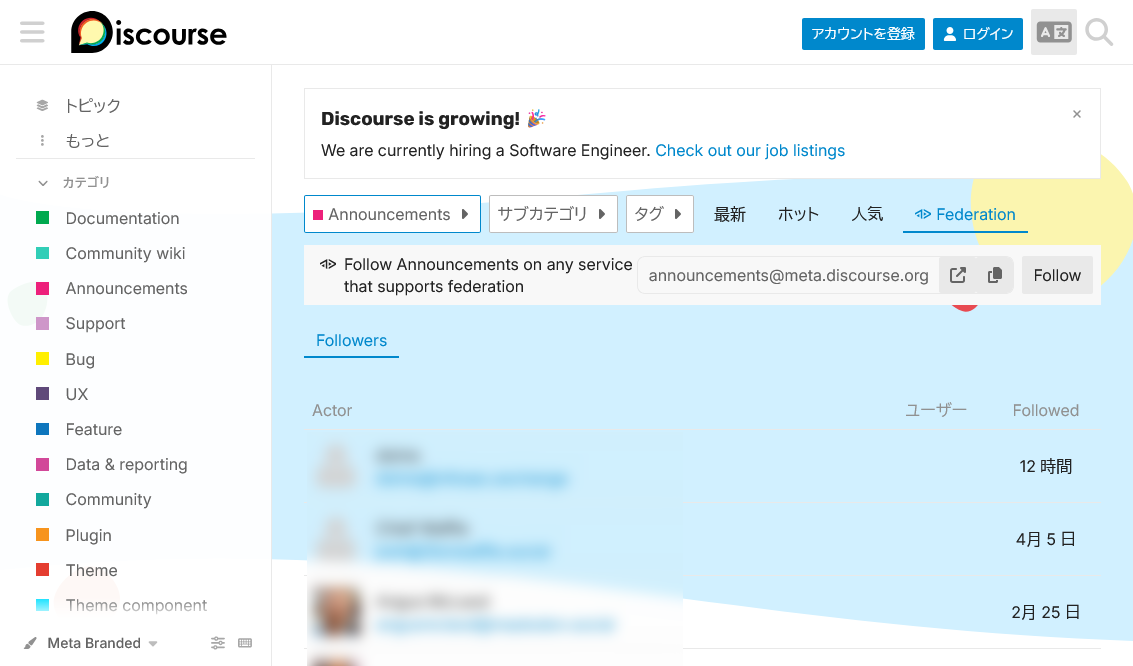Viewport: 1133px width, 666px height.
Task: Open sidebar customization sliders icon
Action: pos(218,643)
